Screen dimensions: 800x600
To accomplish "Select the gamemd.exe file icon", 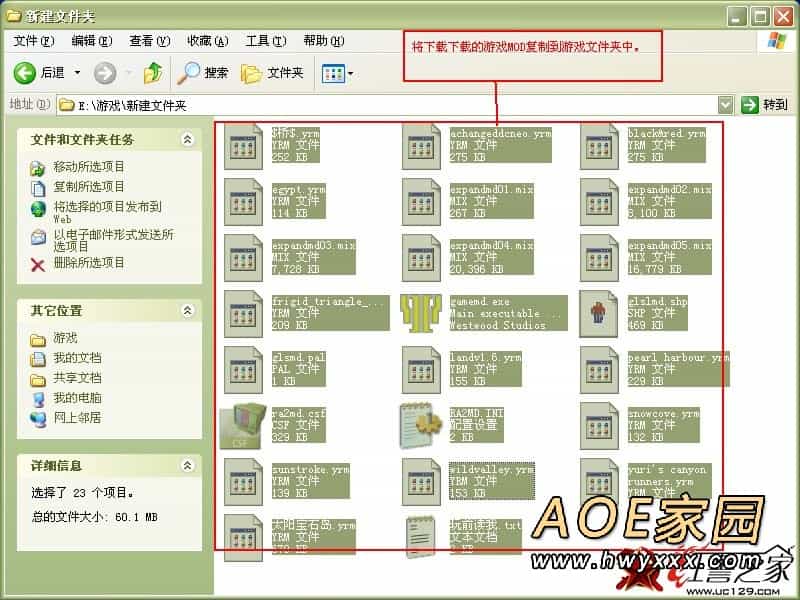I will 421,312.
